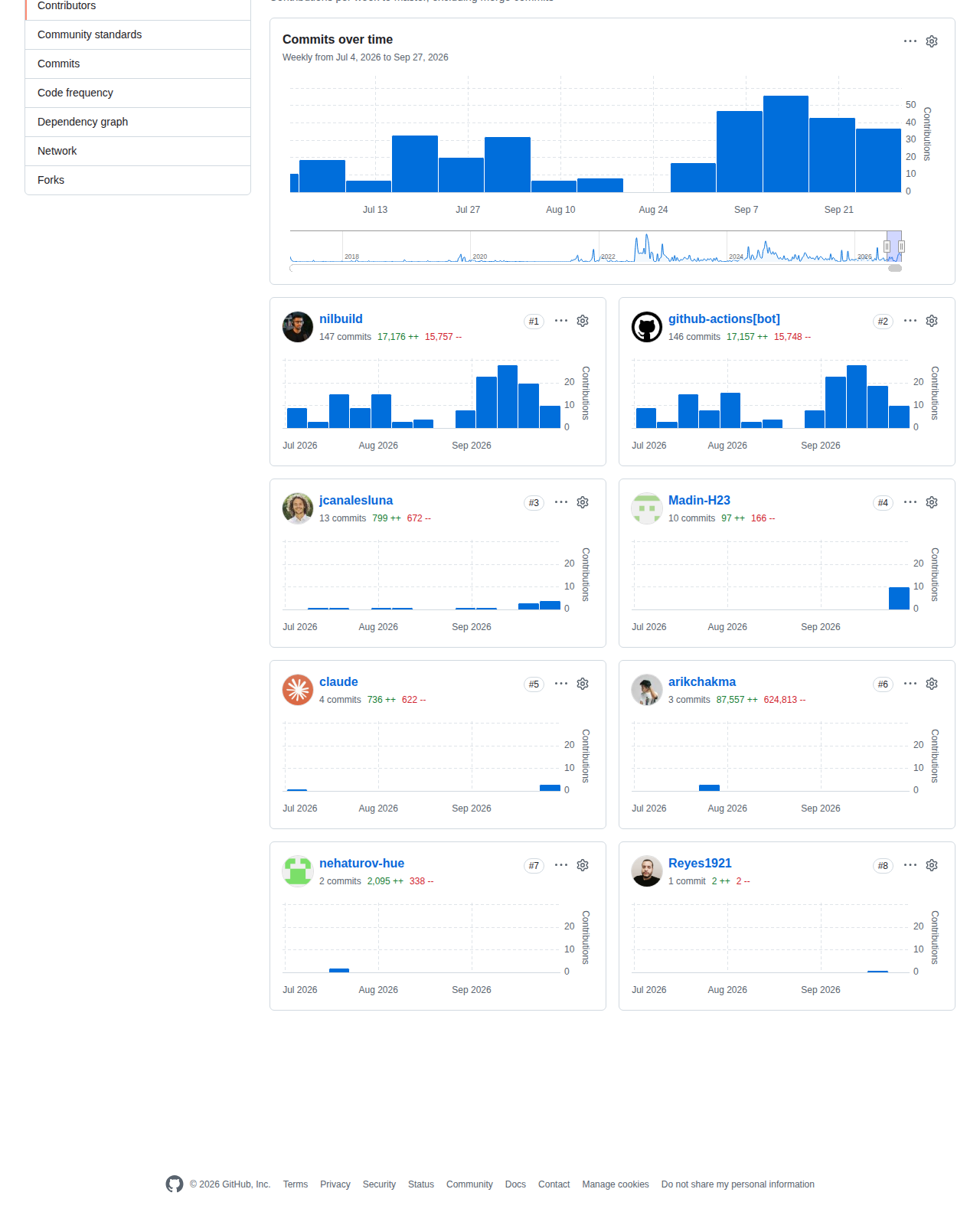
Task: Open three-dot menu on arikchakma card
Action: pyautogui.click(x=910, y=684)
